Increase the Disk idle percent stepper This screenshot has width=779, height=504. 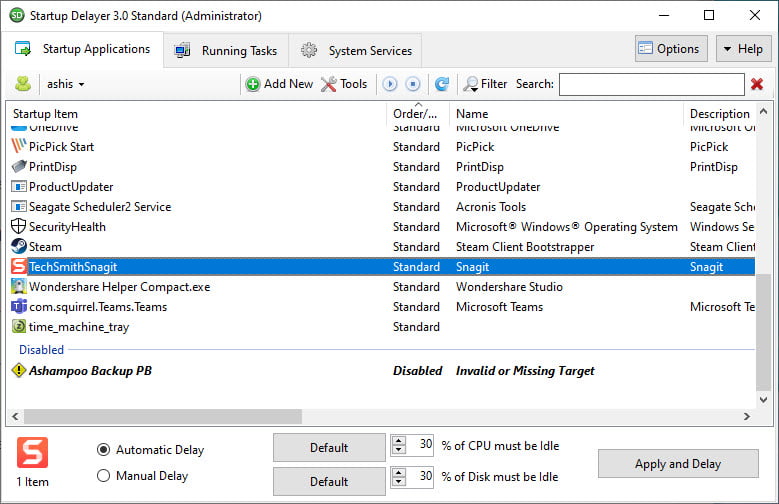(x=398, y=471)
